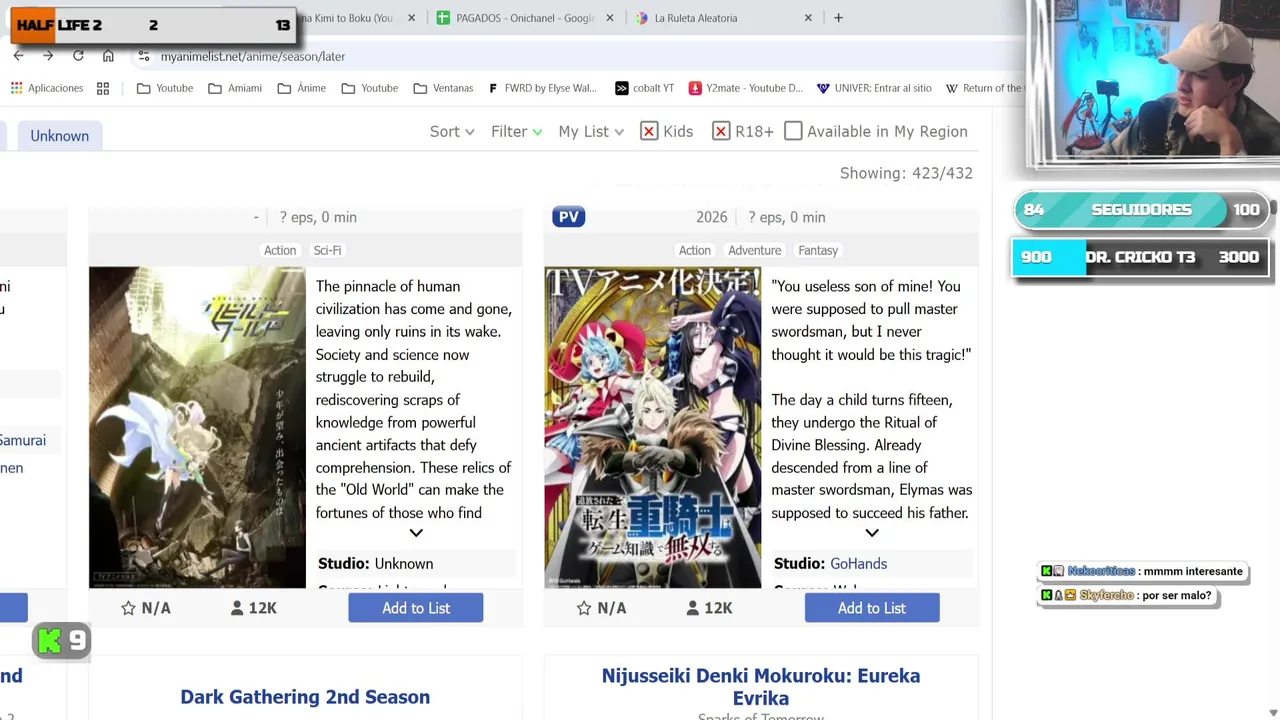1280x720 pixels.
Task: Open the My List dropdown
Action: point(591,131)
